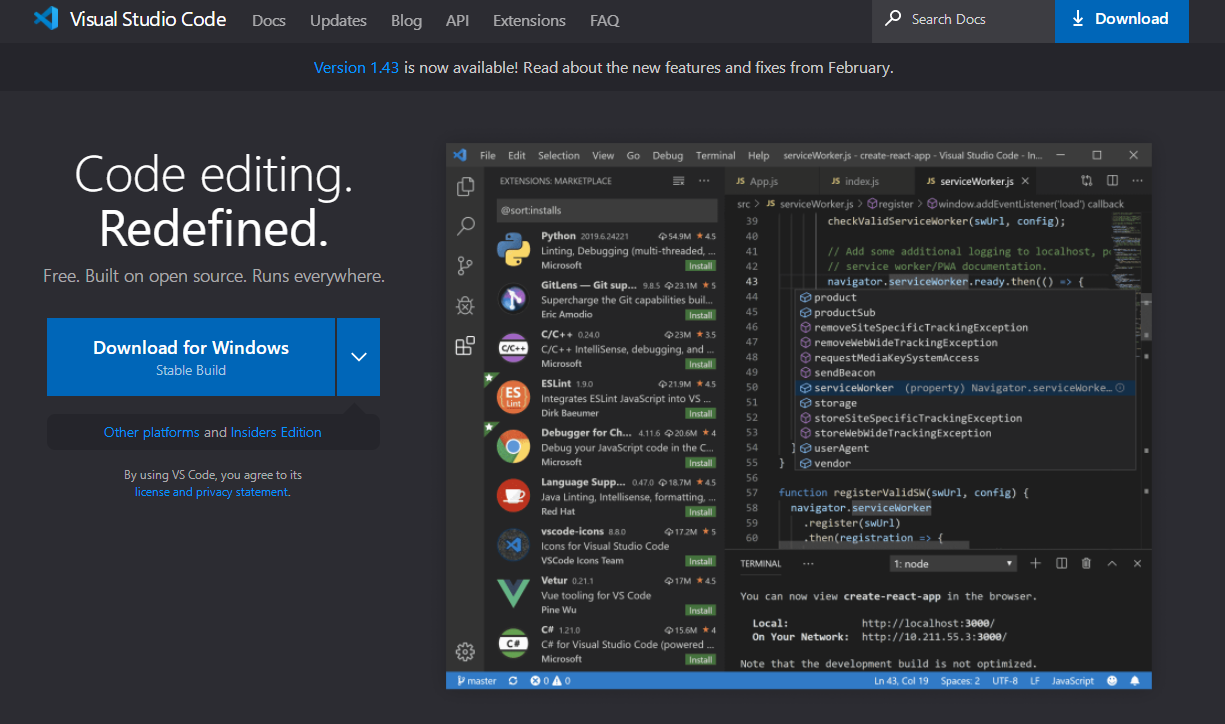Click Download for Windows Stable Build
1225x724 pixels.
pos(191,357)
